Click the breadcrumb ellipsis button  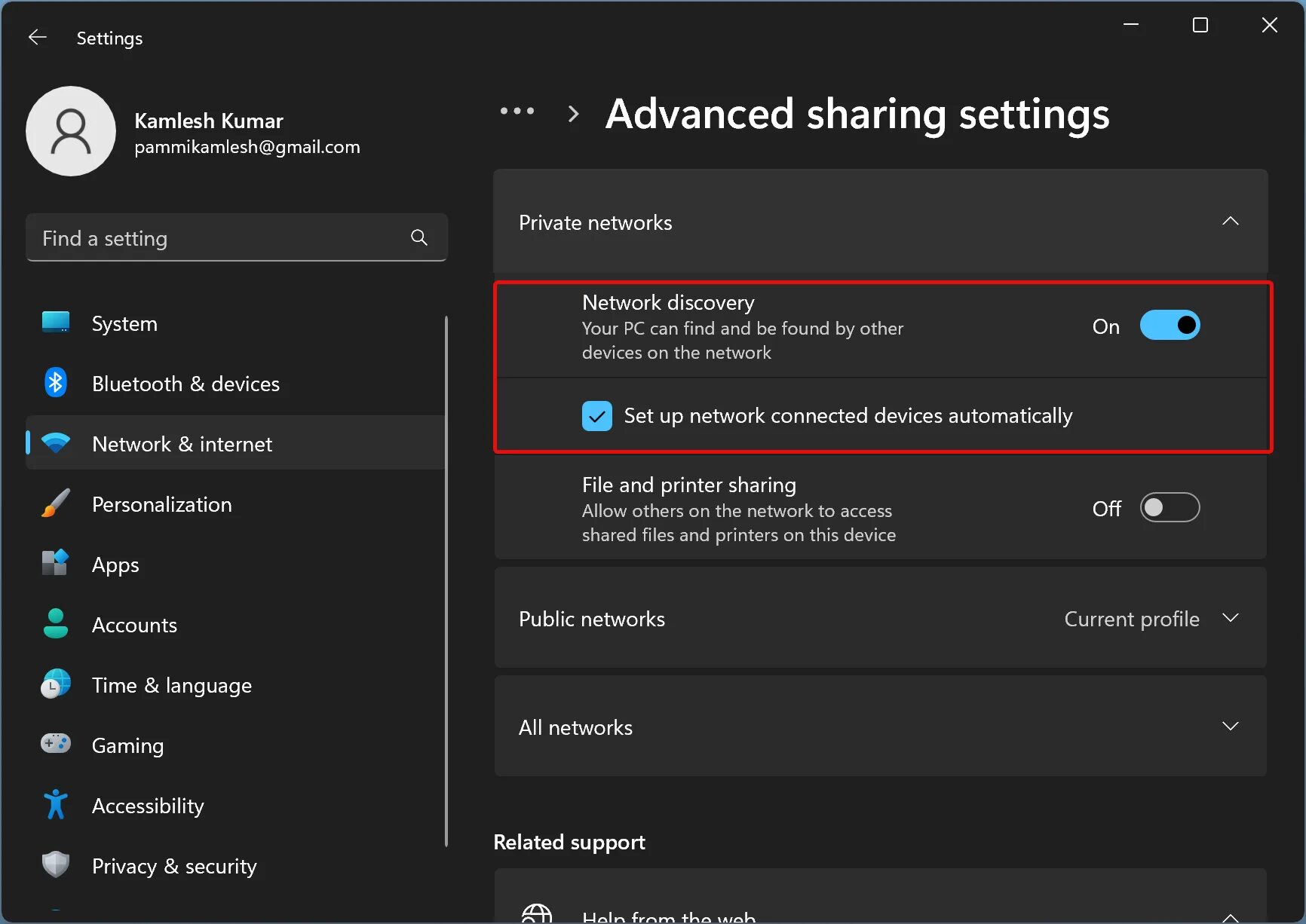517,112
